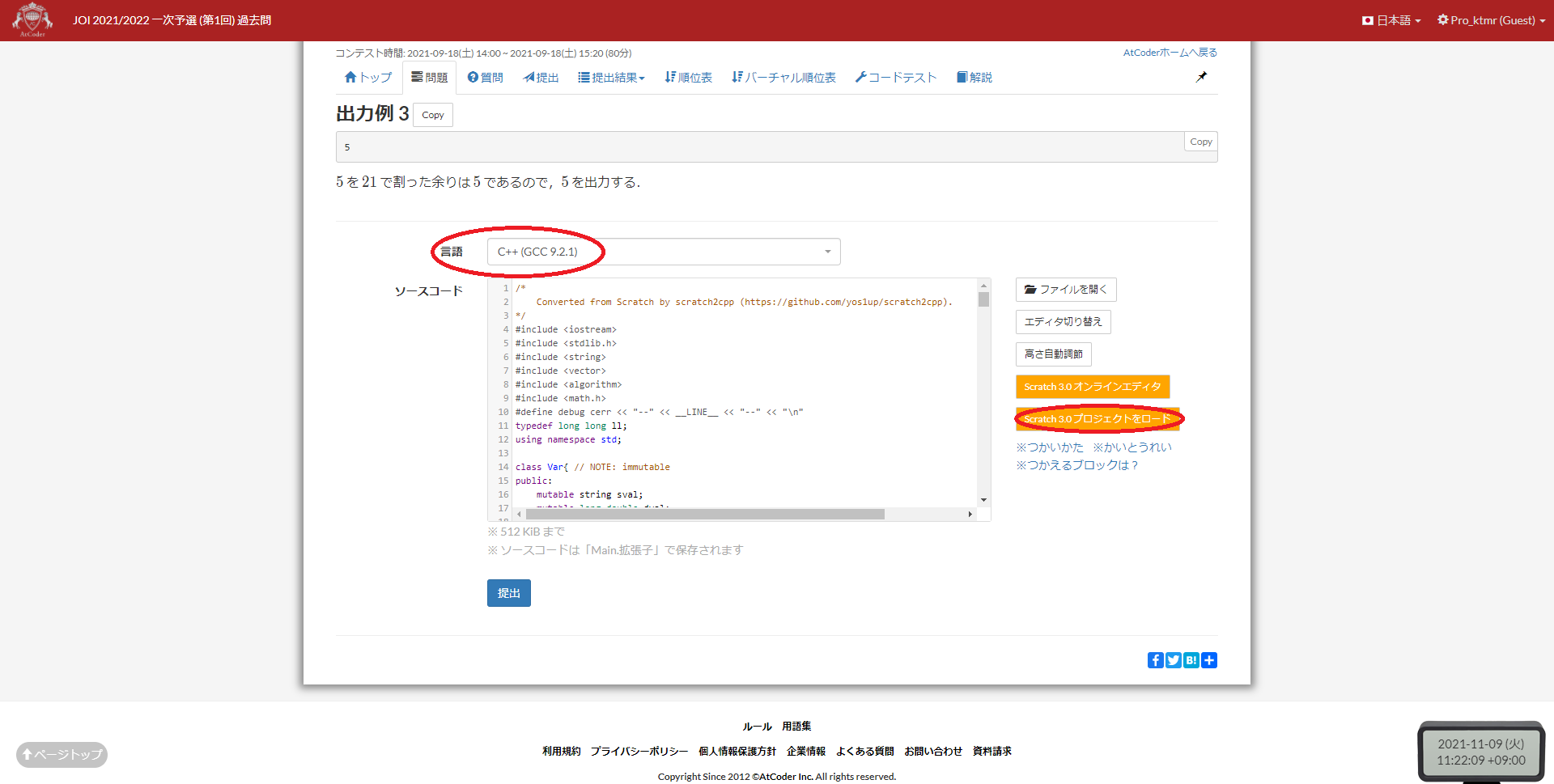Click editor horizontal scrollbar left arrow
This screenshot has width=1554, height=784.
[519, 514]
